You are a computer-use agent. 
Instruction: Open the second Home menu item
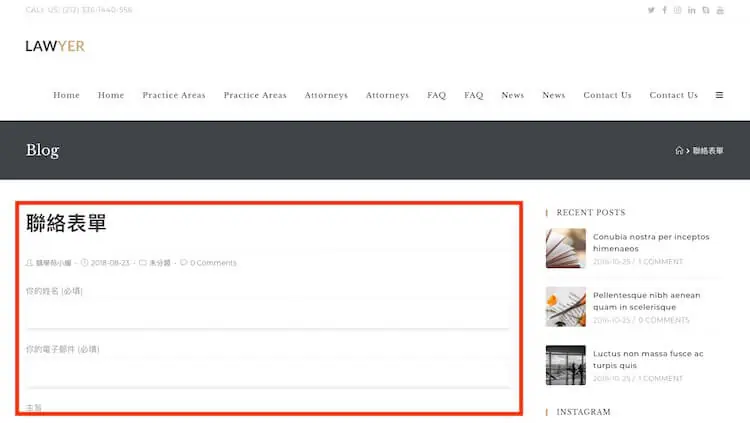point(111,95)
